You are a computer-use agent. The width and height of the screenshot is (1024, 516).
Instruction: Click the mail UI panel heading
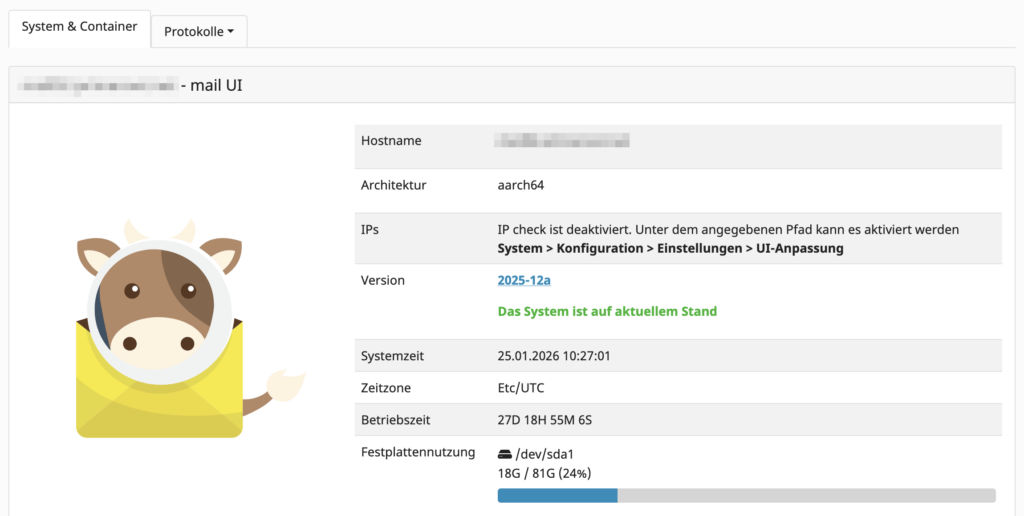coord(211,86)
